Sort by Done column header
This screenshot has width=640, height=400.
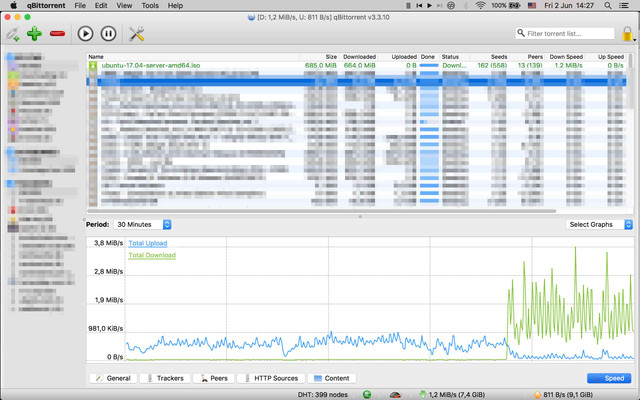[x=429, y=57]
